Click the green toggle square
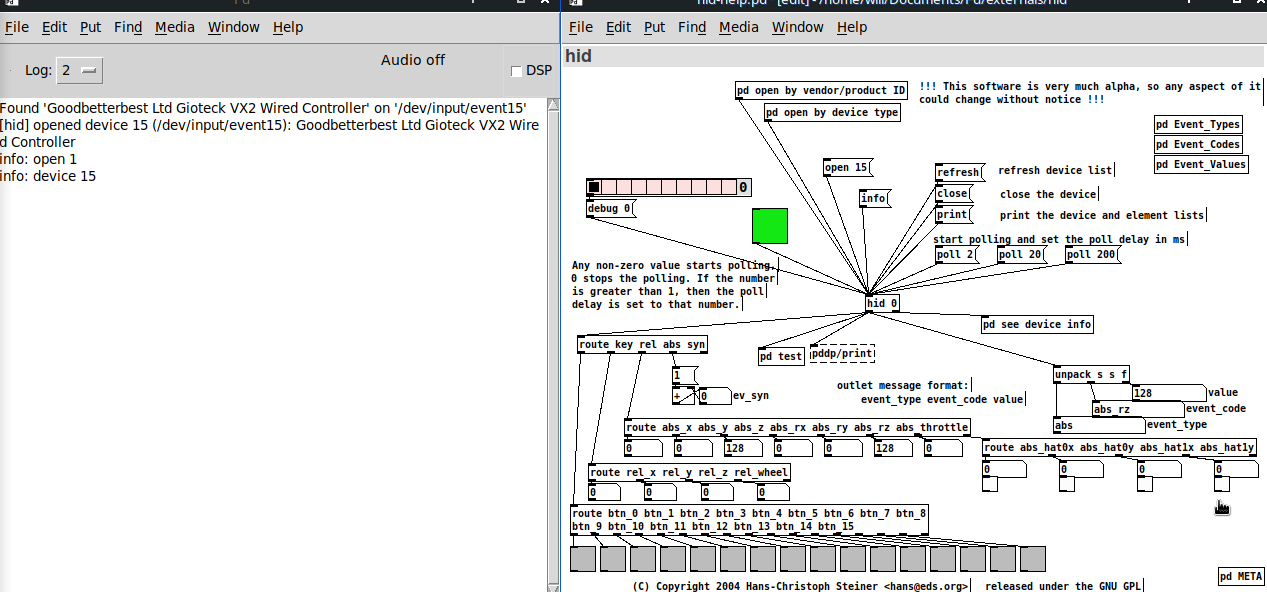 coord(770,225)
